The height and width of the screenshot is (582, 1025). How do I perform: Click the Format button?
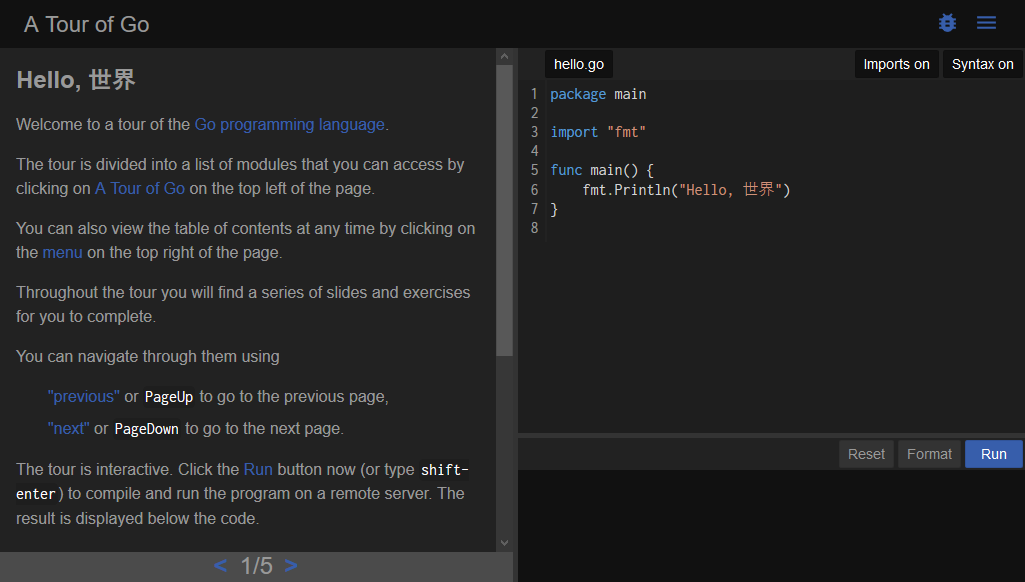coord(929,454)
